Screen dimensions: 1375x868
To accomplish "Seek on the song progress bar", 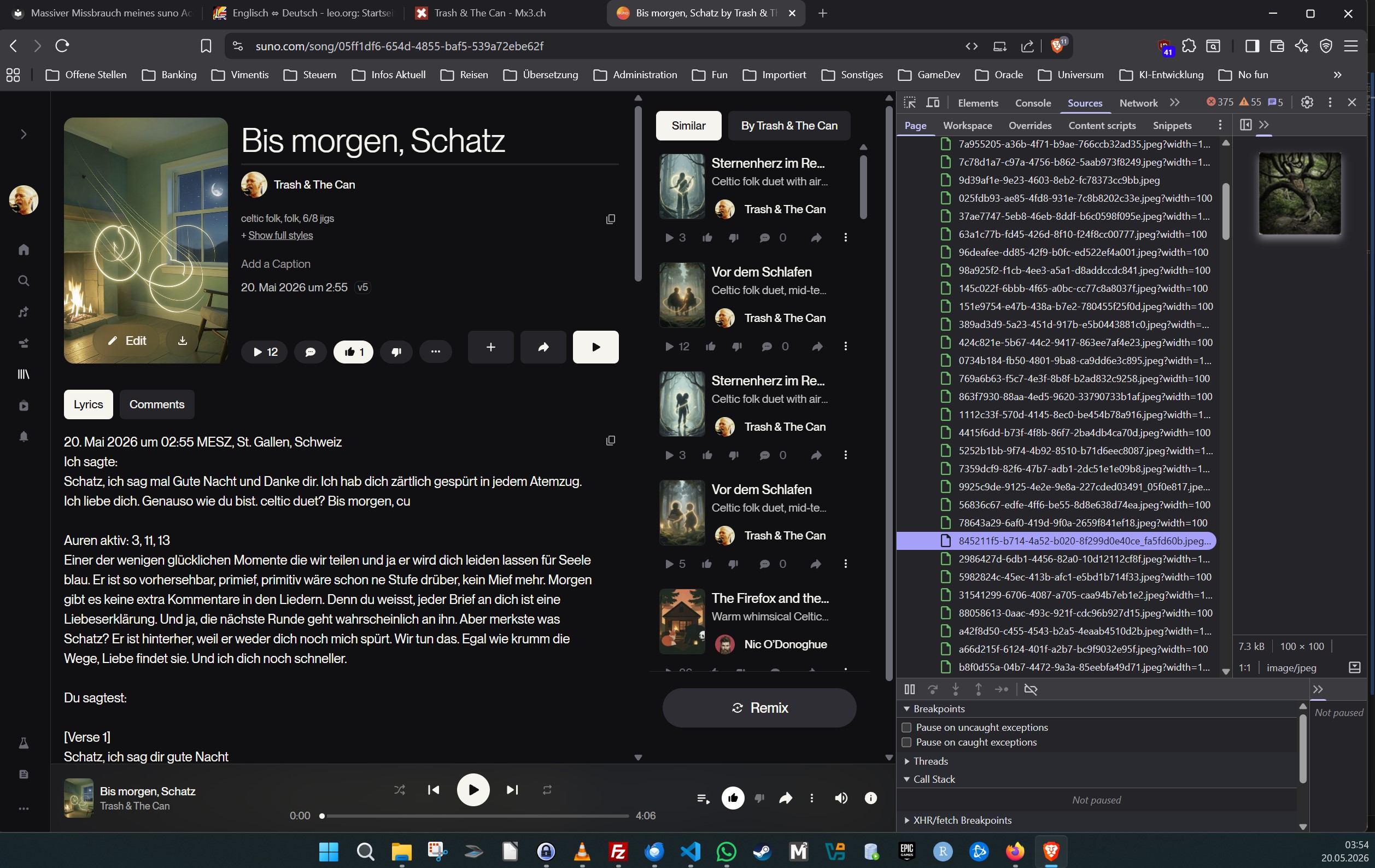I will click(475, 816).
